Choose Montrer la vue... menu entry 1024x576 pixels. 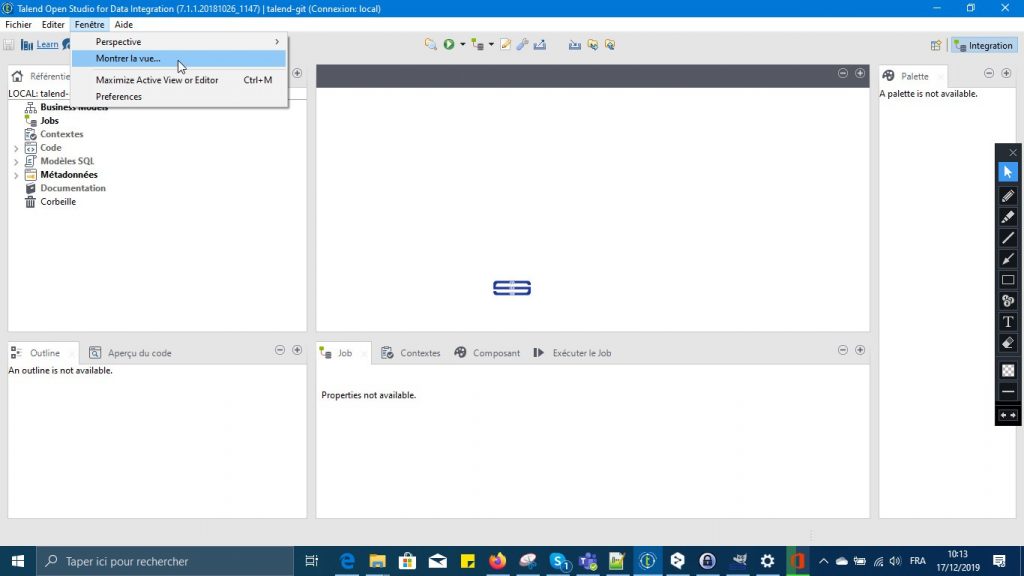[178, 58]
